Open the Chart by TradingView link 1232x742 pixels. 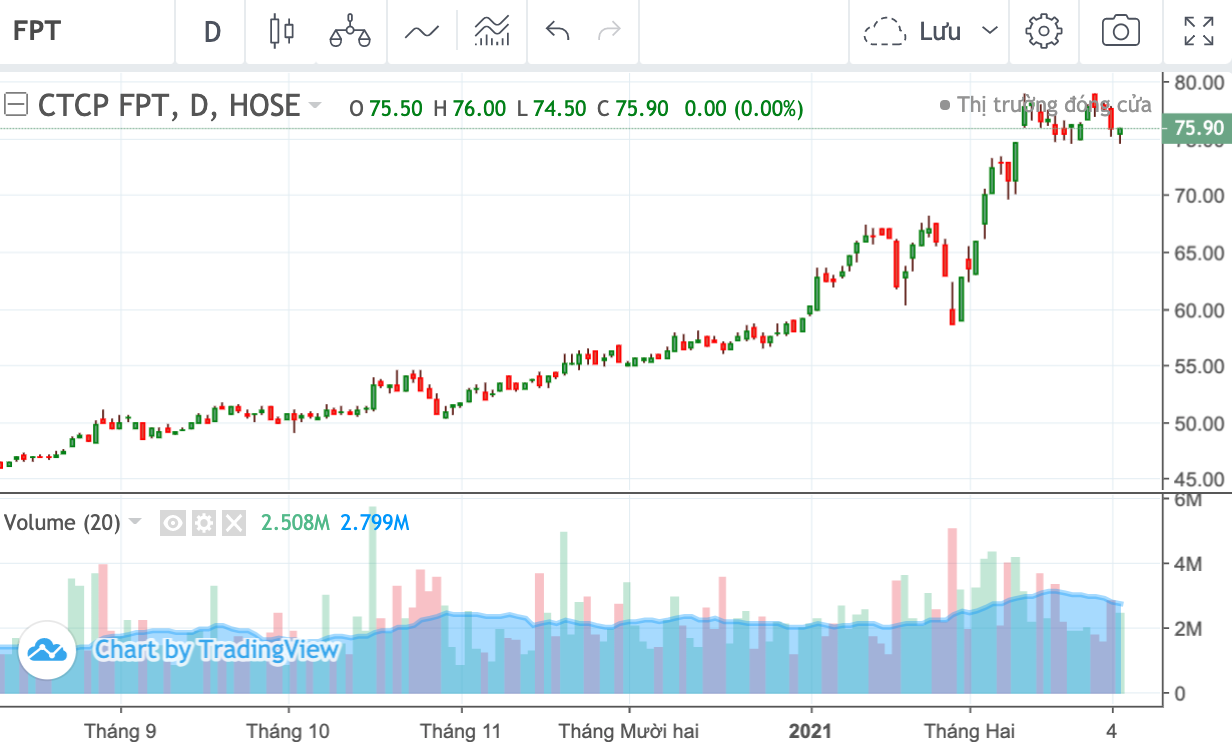[x=217, y=650]
